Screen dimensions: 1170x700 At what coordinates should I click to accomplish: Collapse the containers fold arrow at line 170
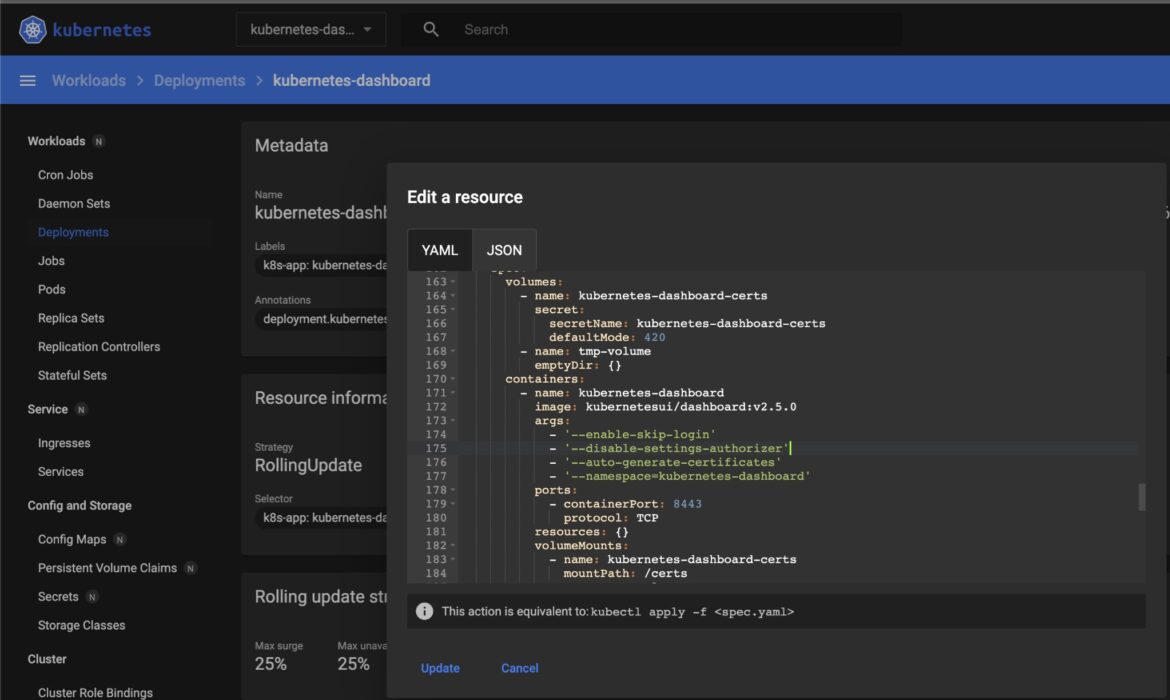453,379
